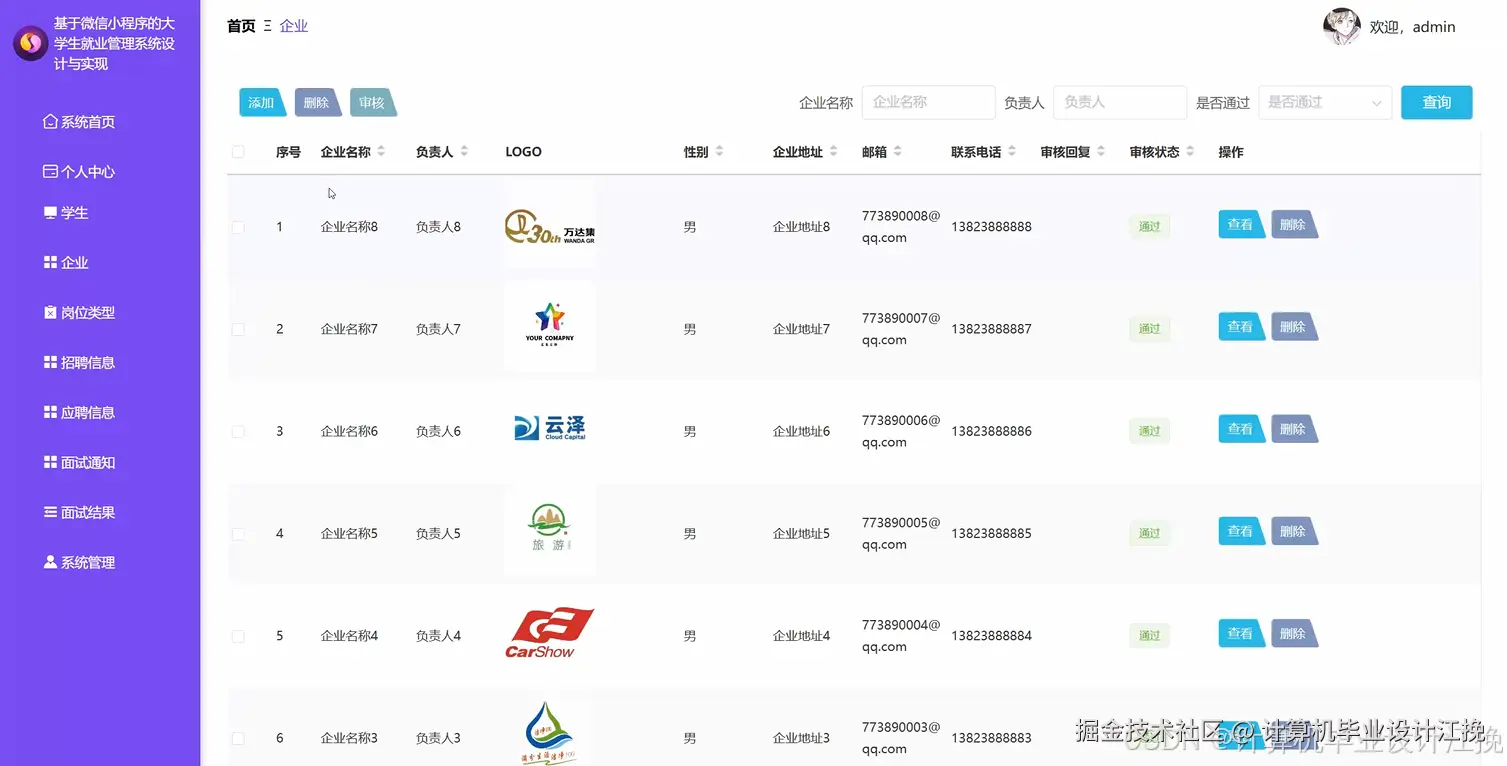The image size is (1507, 766).
Task: Toggle the select-all checkbox in table header
Action: click(x=238, y=151)
